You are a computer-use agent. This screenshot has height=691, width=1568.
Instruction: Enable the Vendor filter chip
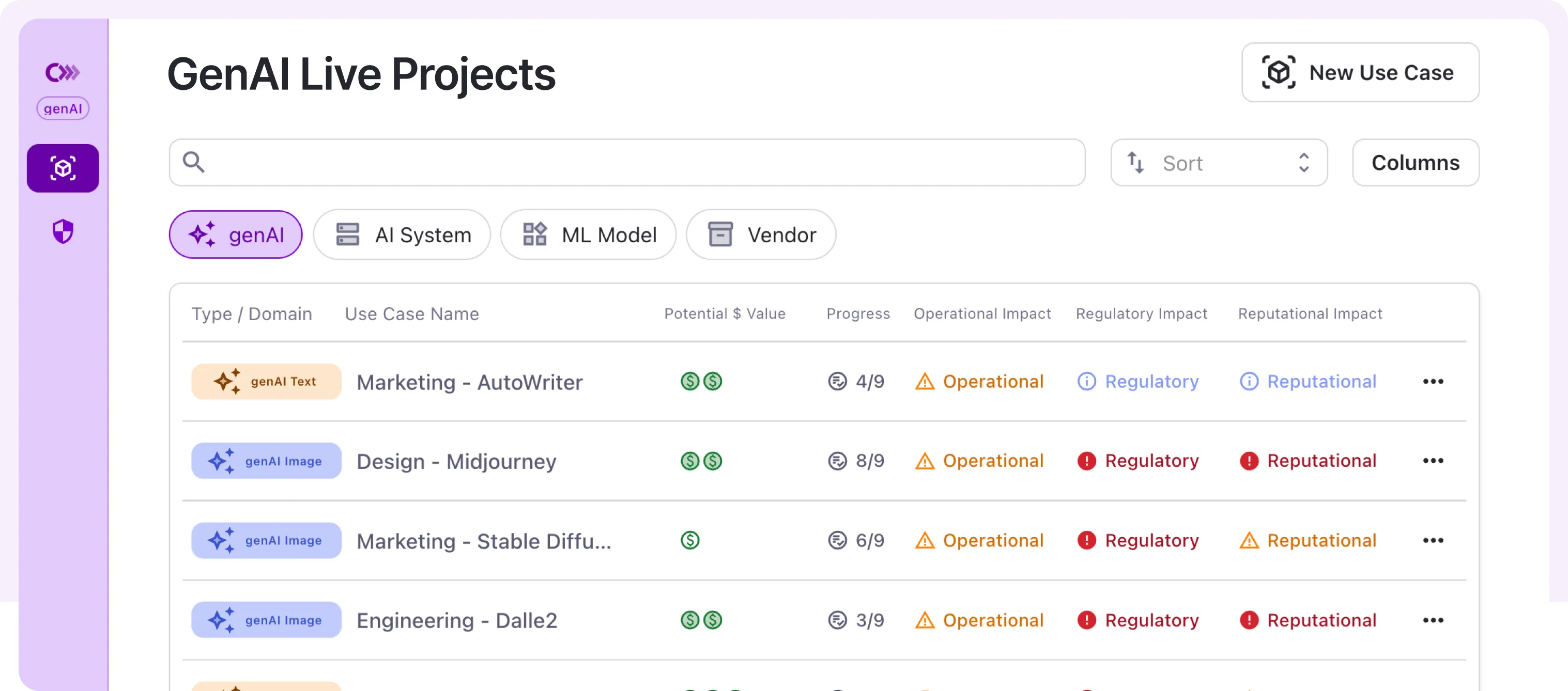pyautogui.click(x=761, y=235)
